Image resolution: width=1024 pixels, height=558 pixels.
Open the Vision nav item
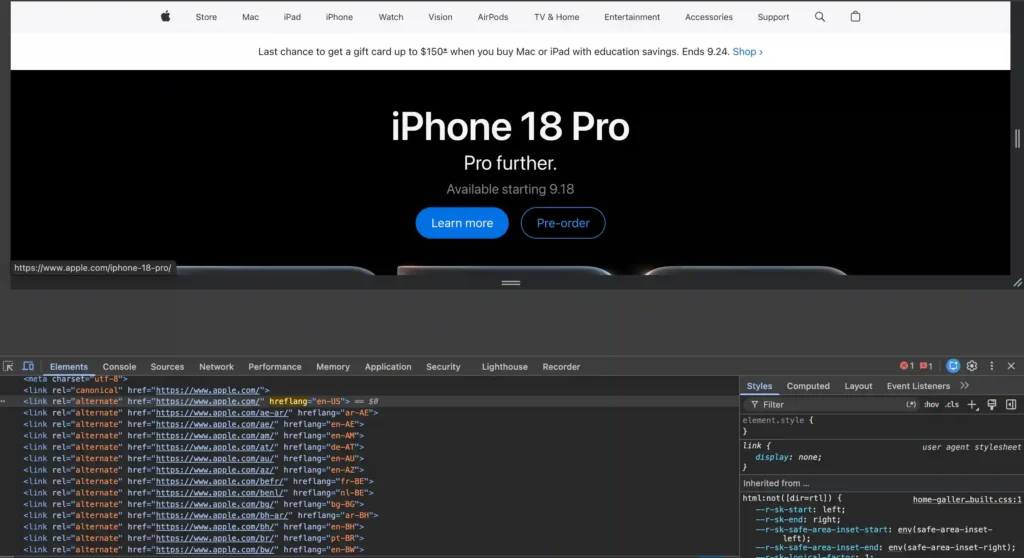tap(440, 17)
